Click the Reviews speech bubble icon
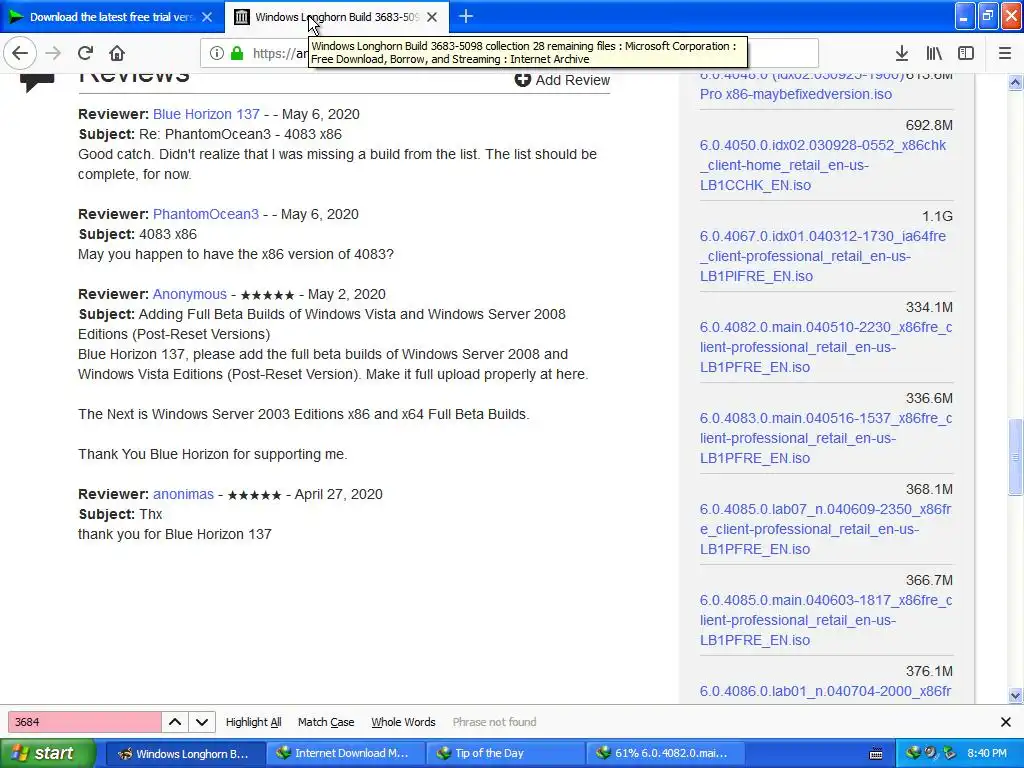Image resolution: width=1024 pixels, height=768 pixels. [37, 82]
